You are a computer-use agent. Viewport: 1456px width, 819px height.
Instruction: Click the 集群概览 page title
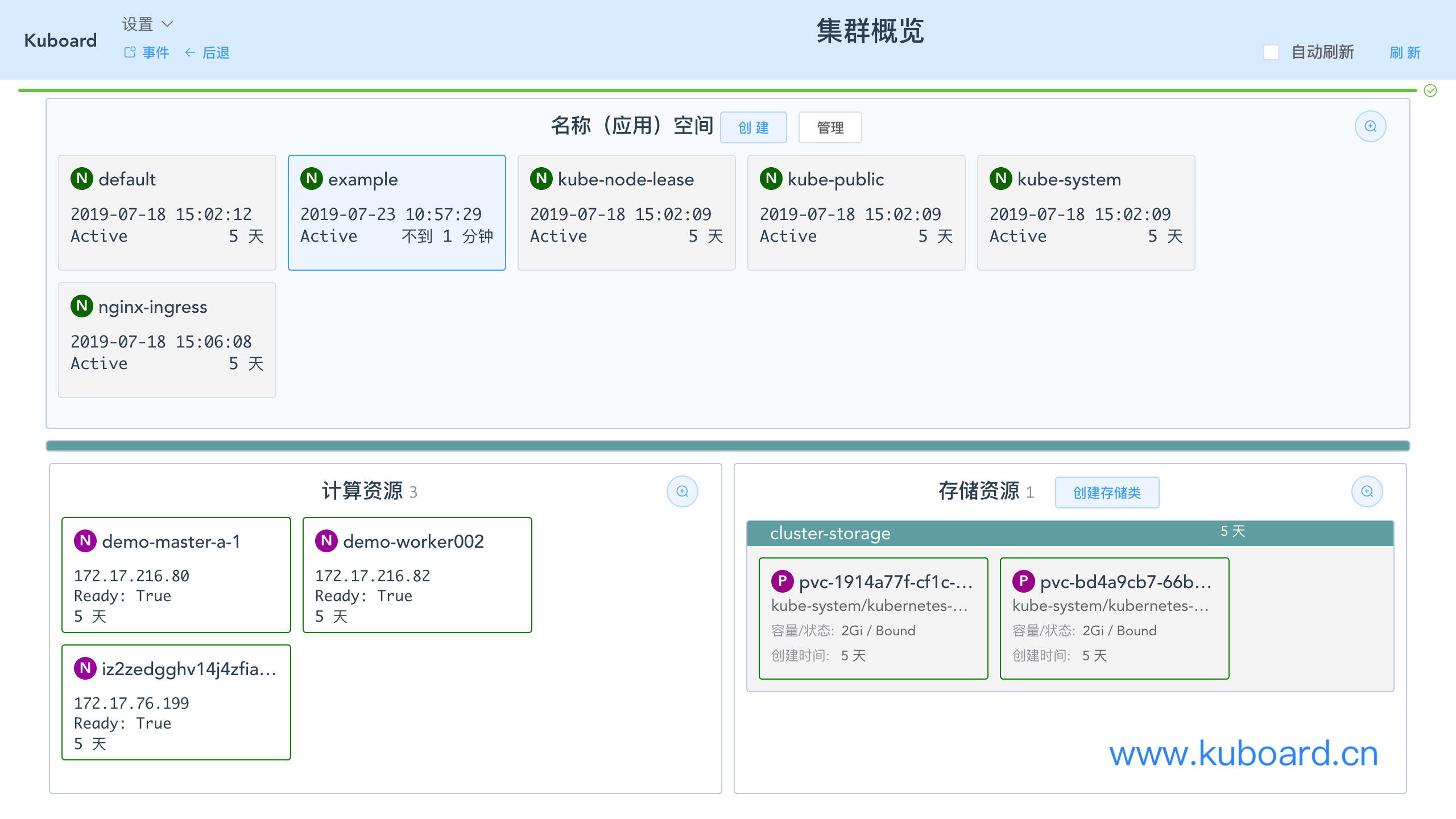(x=870, y=31)
